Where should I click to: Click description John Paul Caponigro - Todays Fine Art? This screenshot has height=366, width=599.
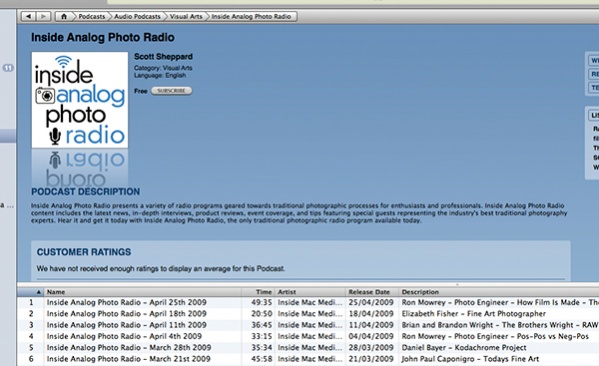coord(470,359)
